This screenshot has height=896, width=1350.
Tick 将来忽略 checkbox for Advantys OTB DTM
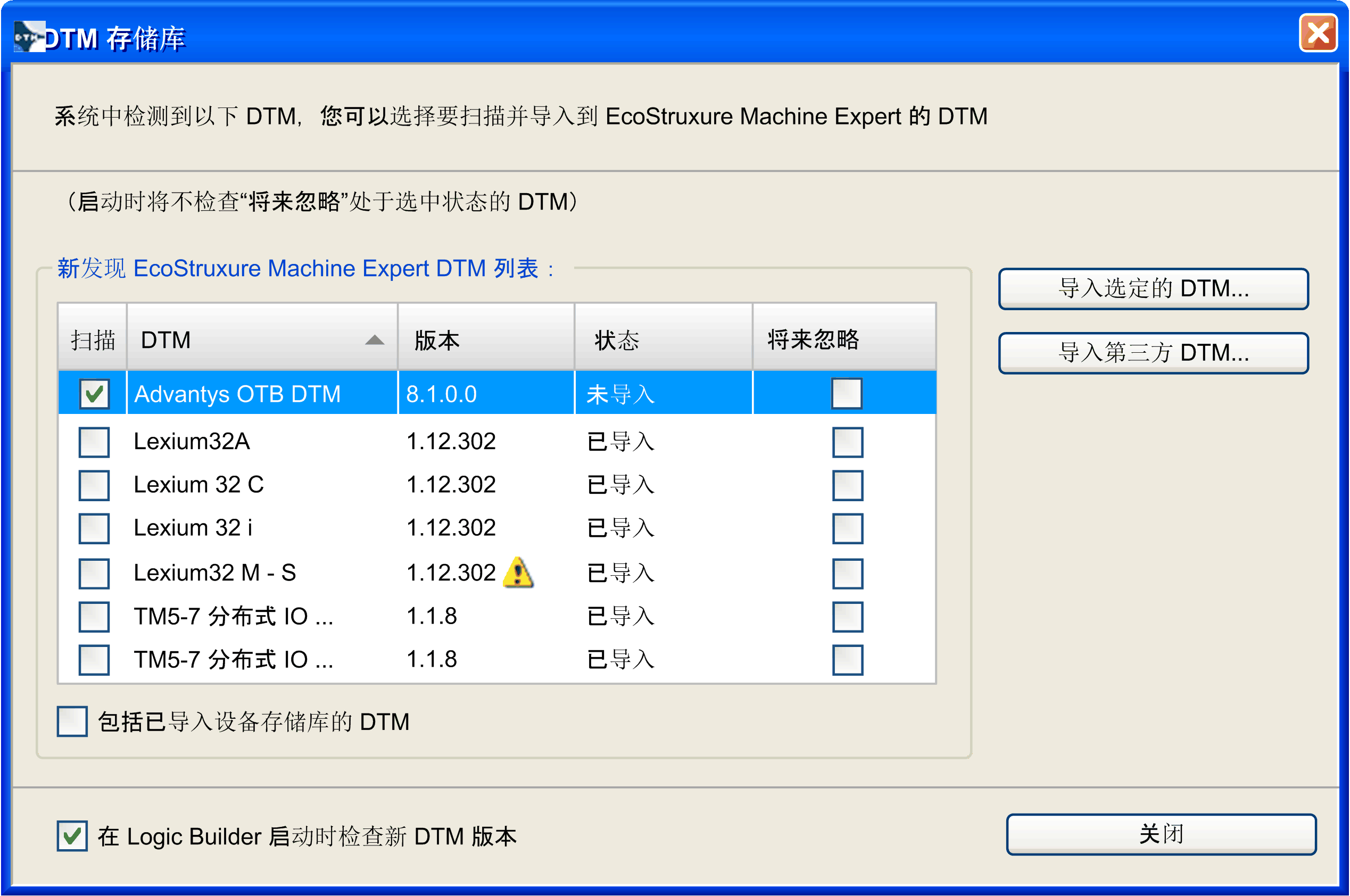[847, 393]
